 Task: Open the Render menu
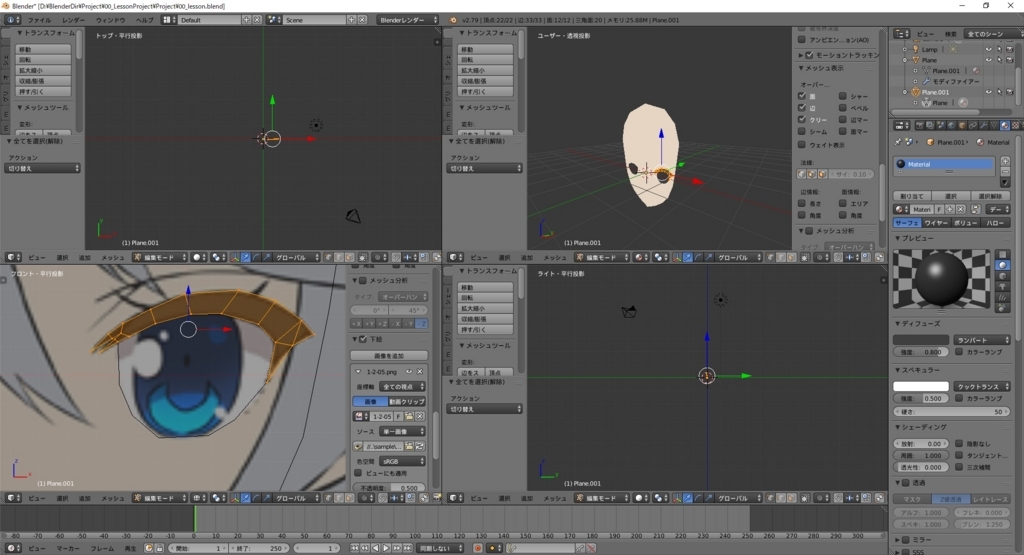(74, 20)
